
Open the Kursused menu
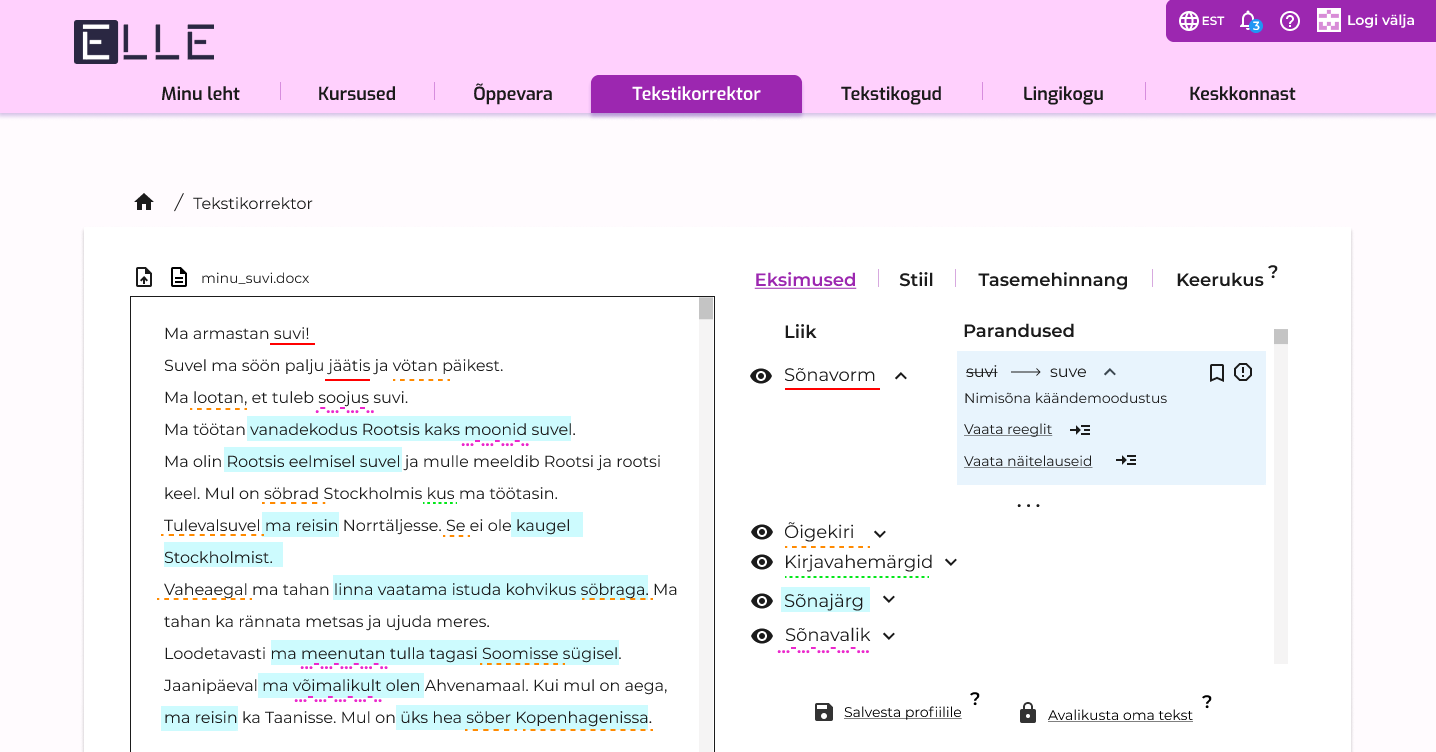pyautogui.click(x=357, y=94)
